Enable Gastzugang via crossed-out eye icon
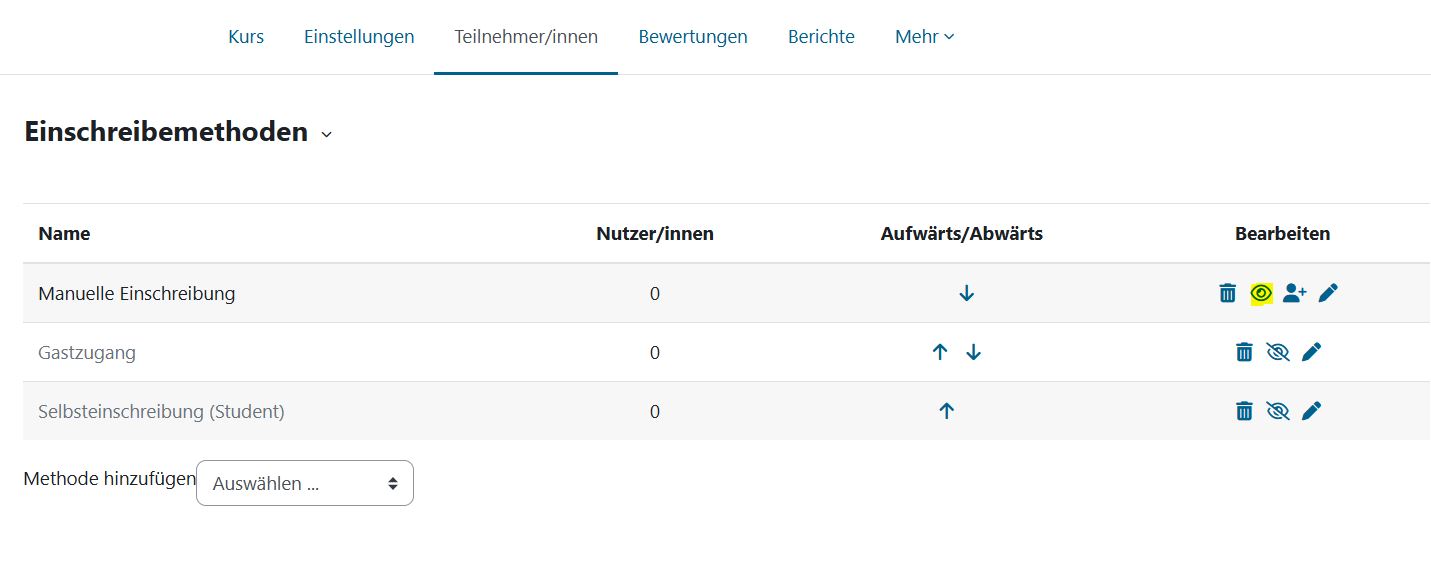 [x=1278, y=352]
